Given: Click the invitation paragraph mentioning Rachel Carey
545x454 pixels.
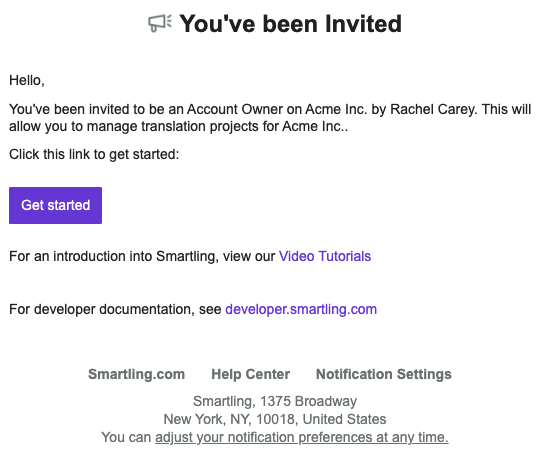Looking at the screenshot, I should click(x=270, y=117).
